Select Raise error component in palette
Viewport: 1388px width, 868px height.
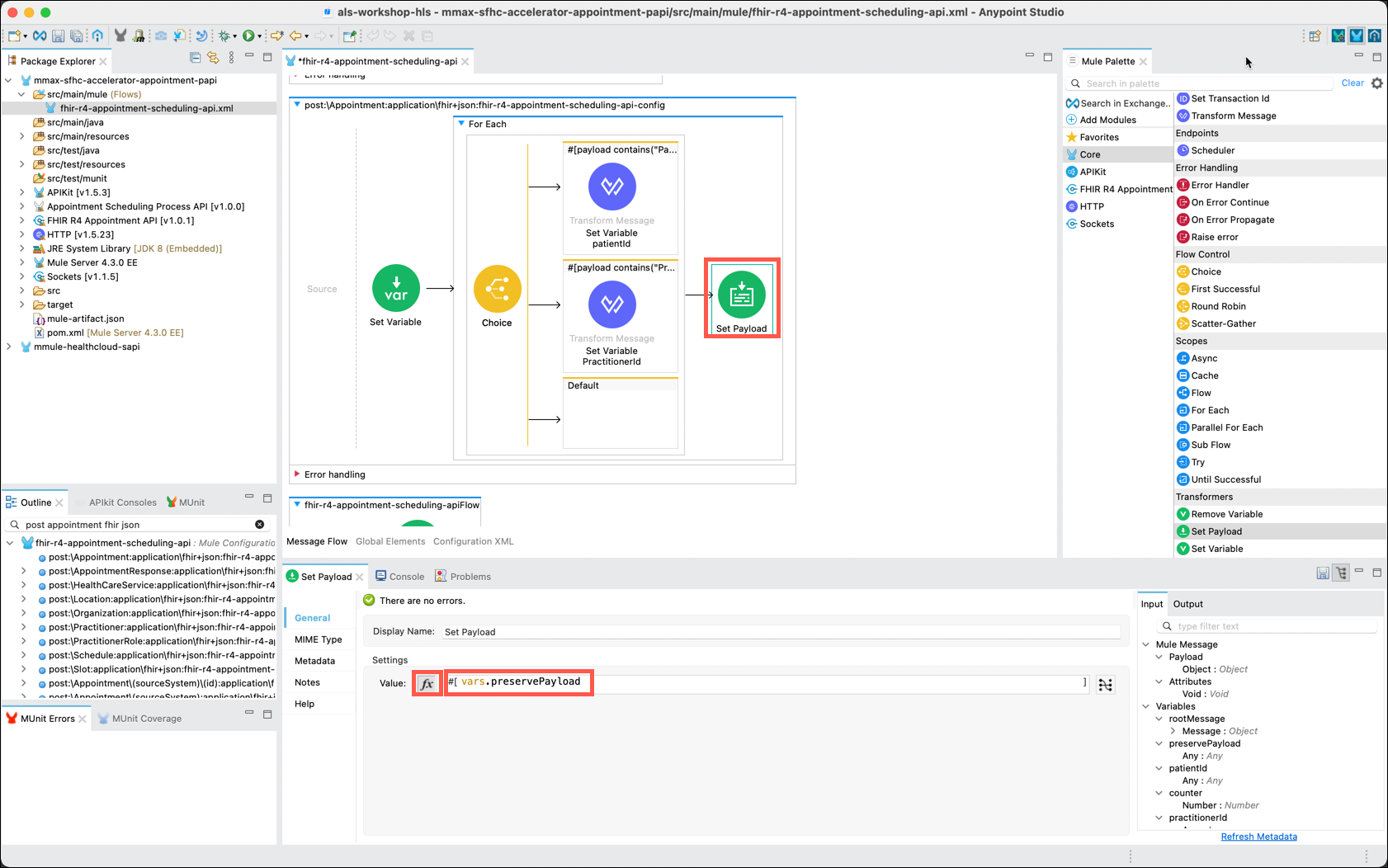(1207, 237)
